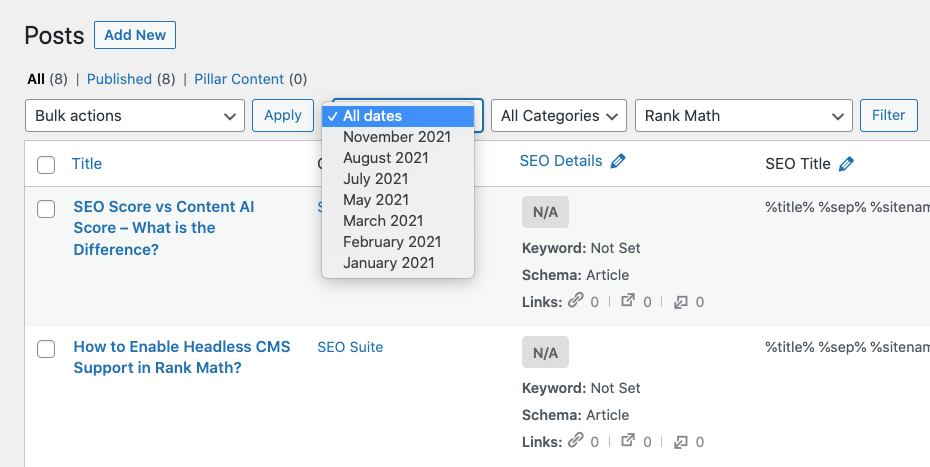Click pencil icon next to SEO Details
The height and width of the screenshot is (467, 930).
pyautogui.click(x=618, y=161)
